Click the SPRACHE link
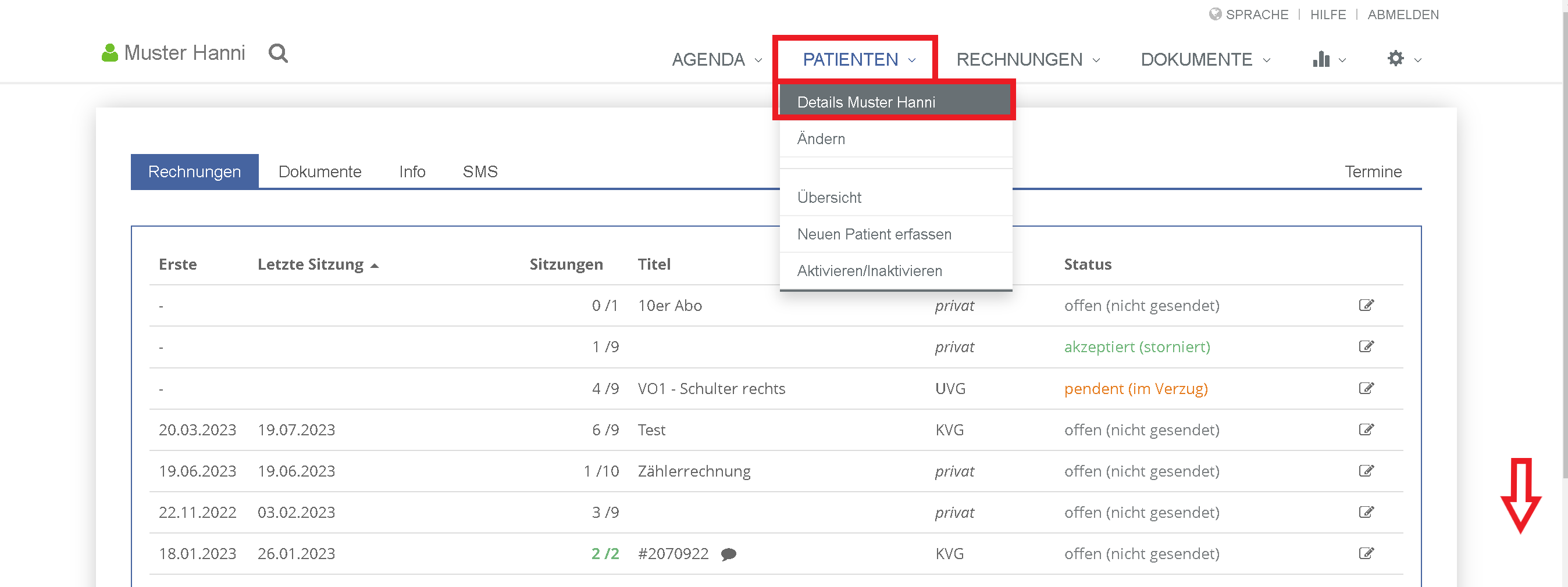 1256,14
